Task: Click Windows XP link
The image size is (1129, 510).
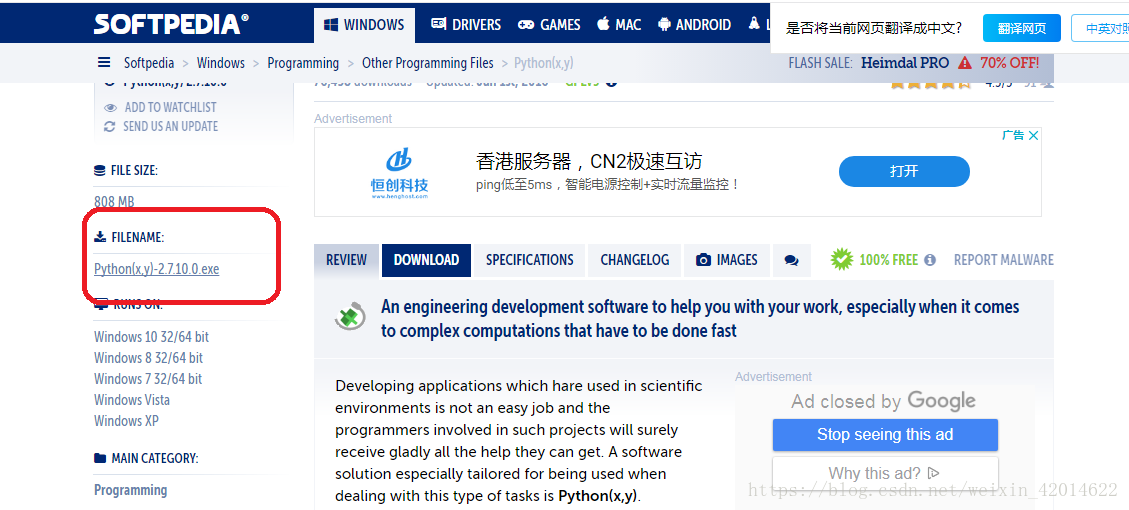Action: [126, 421]
